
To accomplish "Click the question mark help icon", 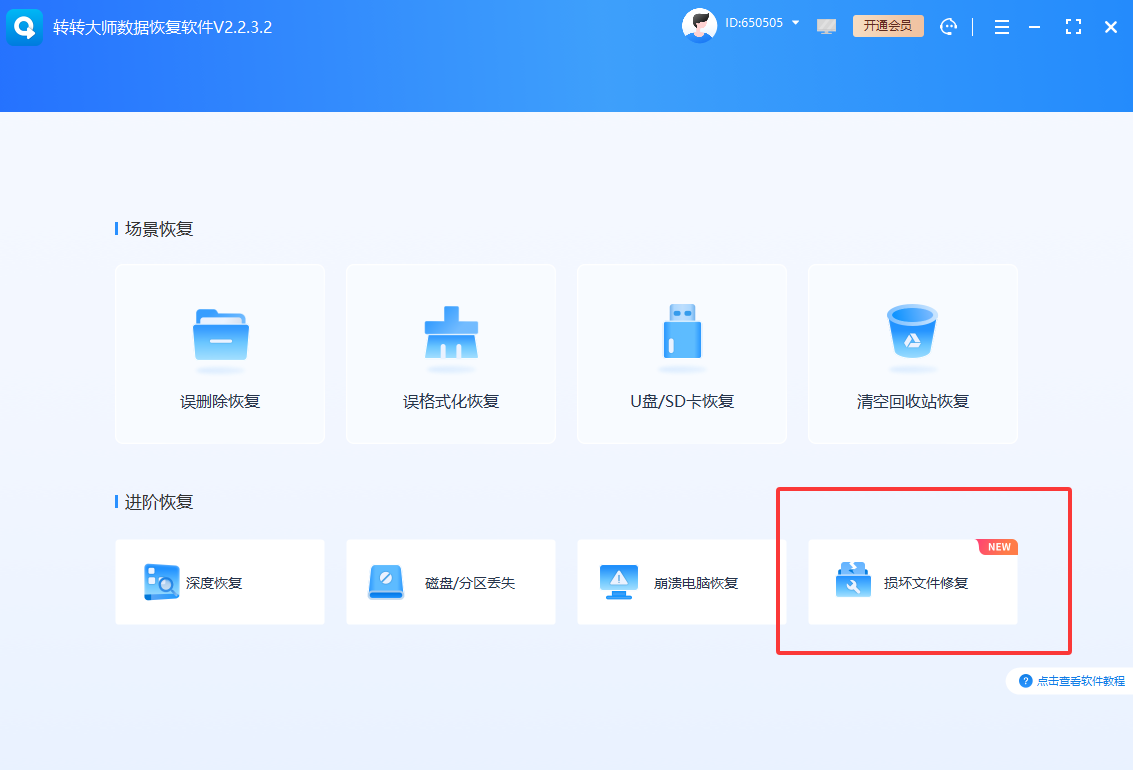I will tap(1026, 681).
